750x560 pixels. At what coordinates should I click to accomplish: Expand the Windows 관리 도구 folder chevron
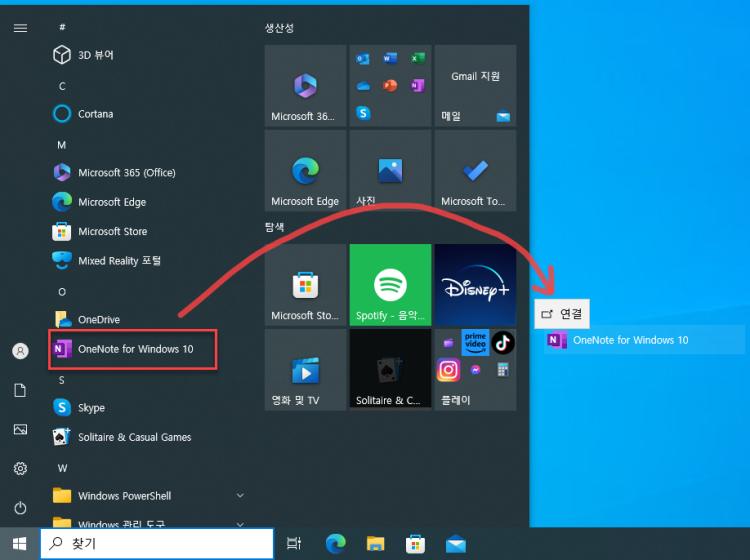point(240,524)
